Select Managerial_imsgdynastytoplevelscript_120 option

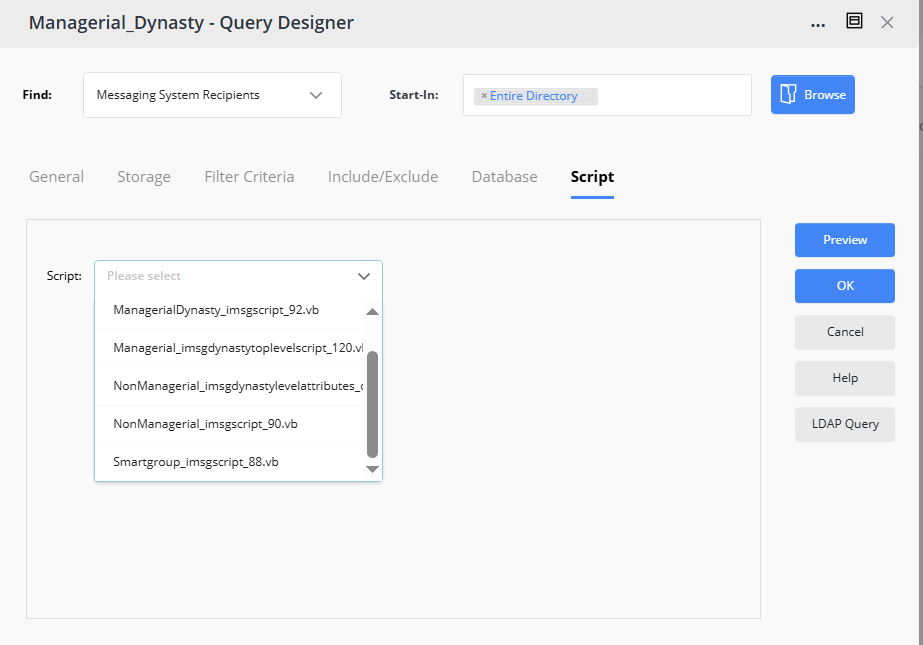pos(236,347)
